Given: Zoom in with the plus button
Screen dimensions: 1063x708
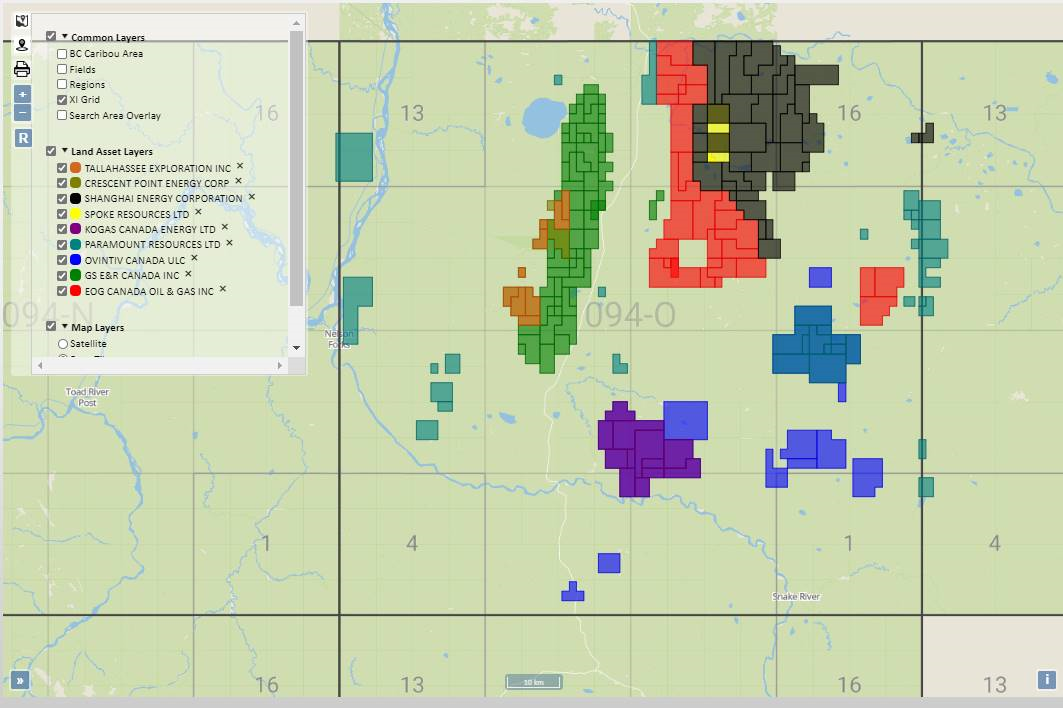Looking at the screenshot, I should coord(23,94).
